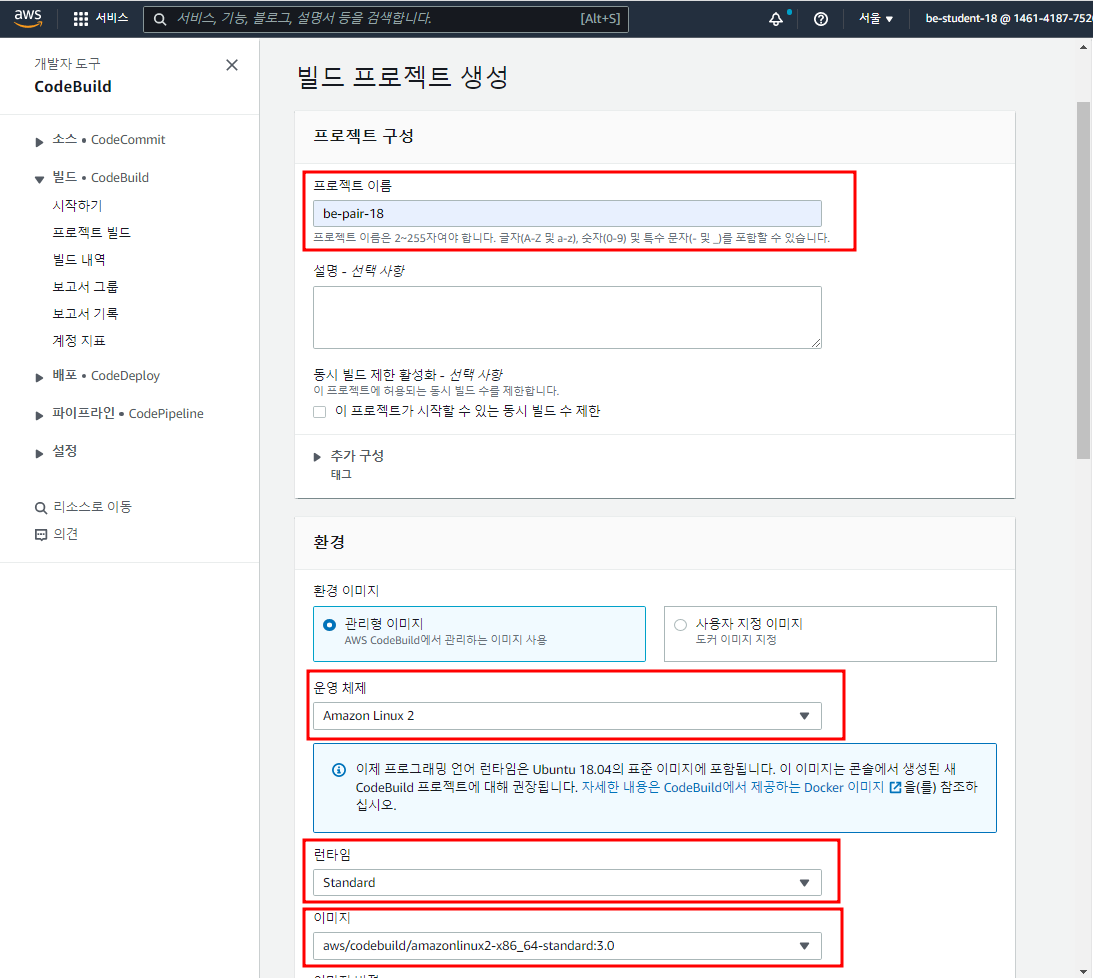
Task: Open the 런타임 Standard dropdown
Action: tap(567, 883)
